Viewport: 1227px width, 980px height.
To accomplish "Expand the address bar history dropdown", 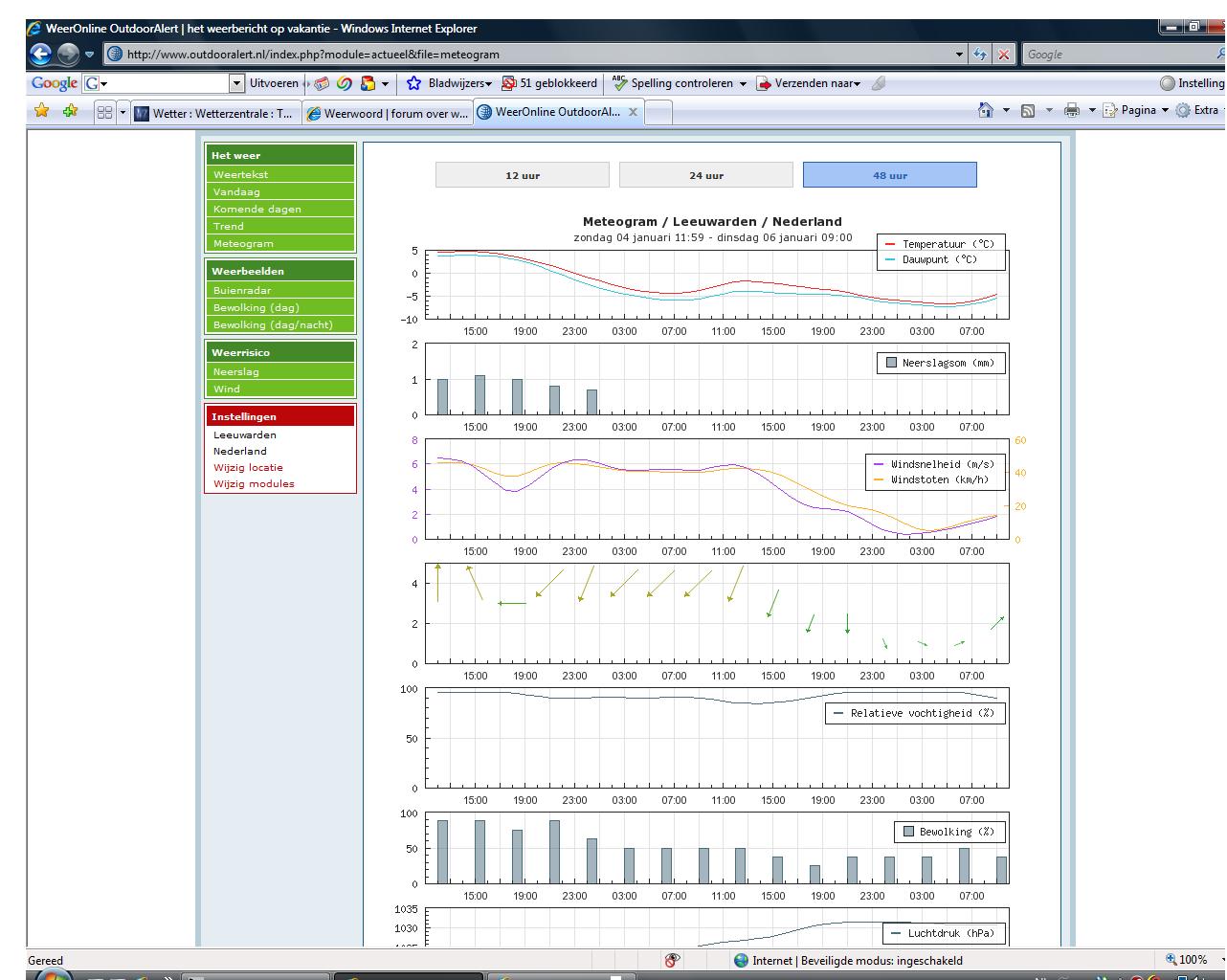I will (959, 55).
